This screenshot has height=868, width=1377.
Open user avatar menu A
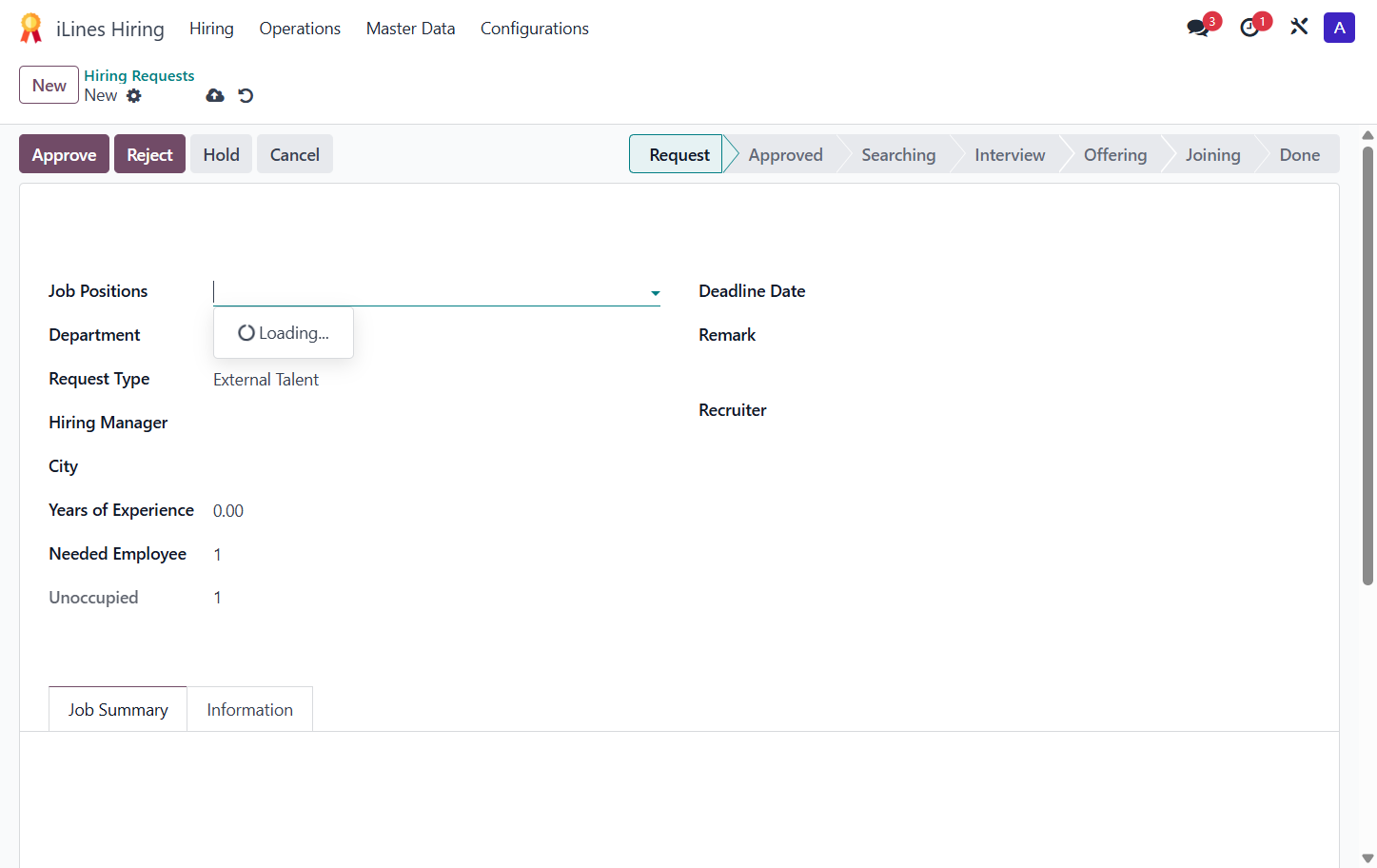[x=1339, y=28]
